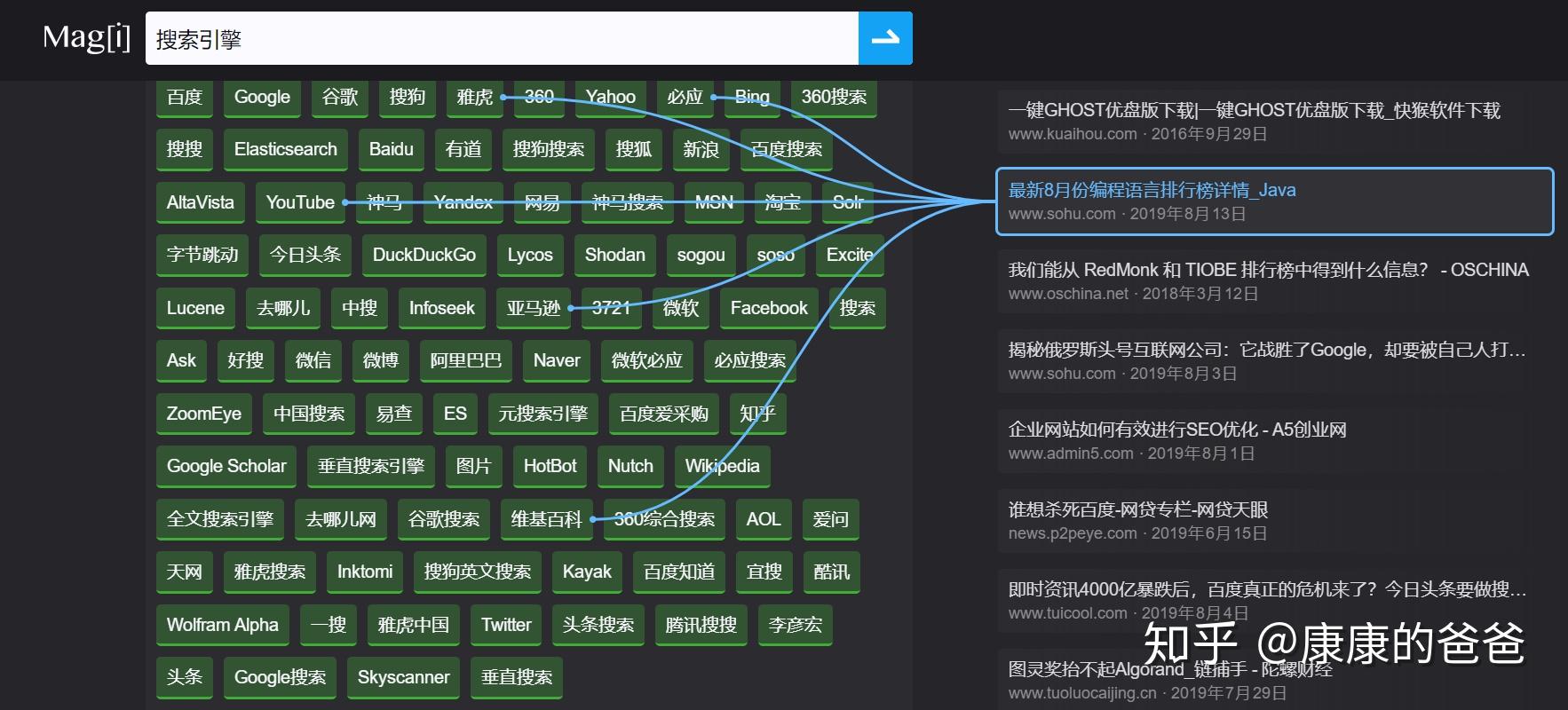Click the Facebook tag
Image resolution: width=1568 pixels, height=710 pixels.
pos(769,308)
